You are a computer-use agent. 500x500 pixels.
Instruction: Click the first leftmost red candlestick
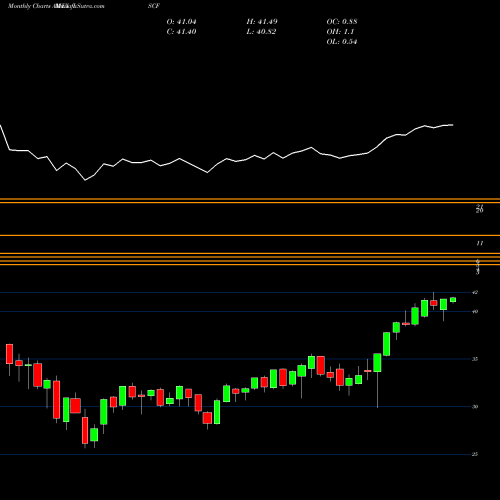click(x=9, y=354)
